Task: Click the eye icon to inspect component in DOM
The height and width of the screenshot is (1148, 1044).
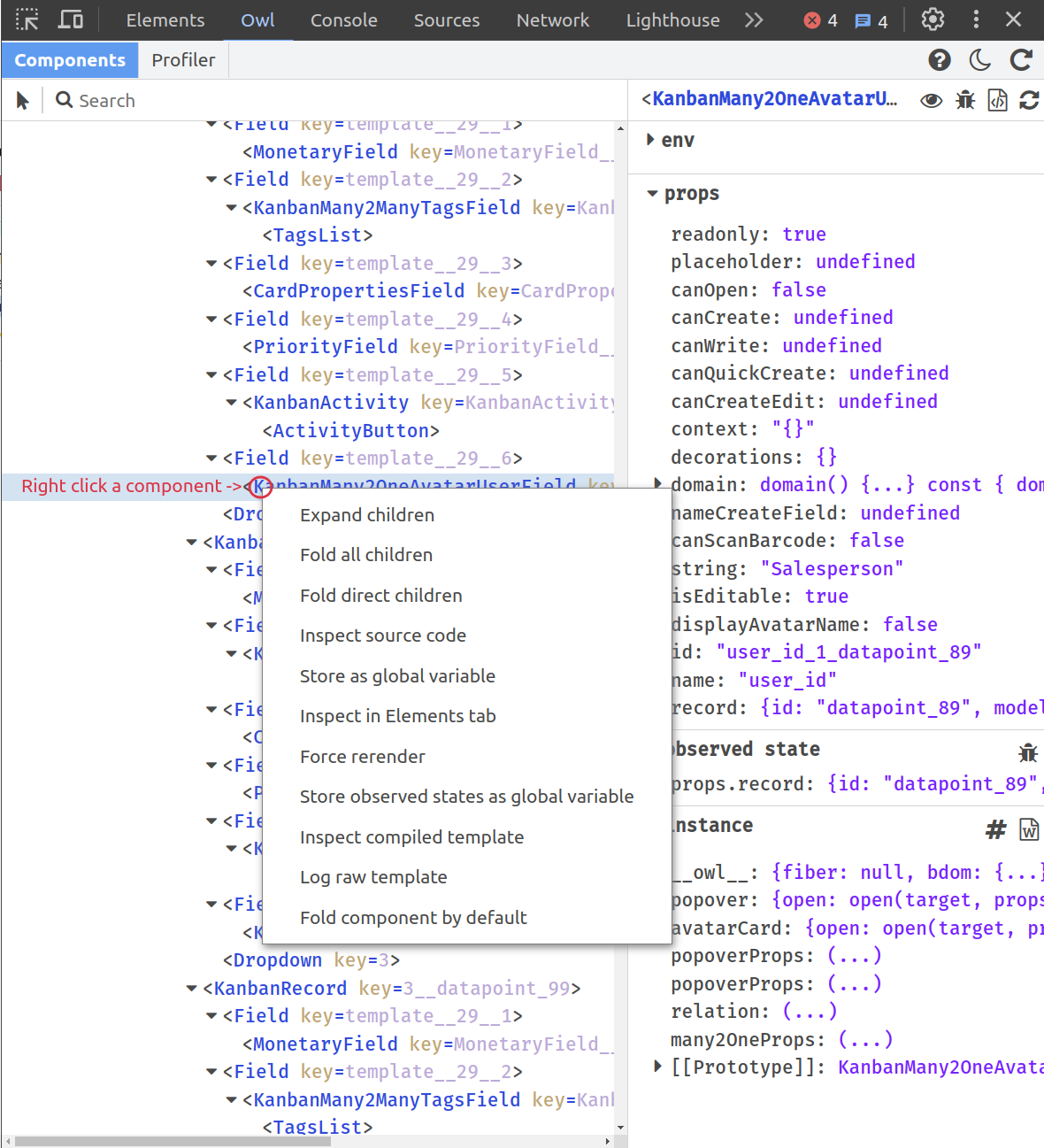Action: (x=931, y=100)
